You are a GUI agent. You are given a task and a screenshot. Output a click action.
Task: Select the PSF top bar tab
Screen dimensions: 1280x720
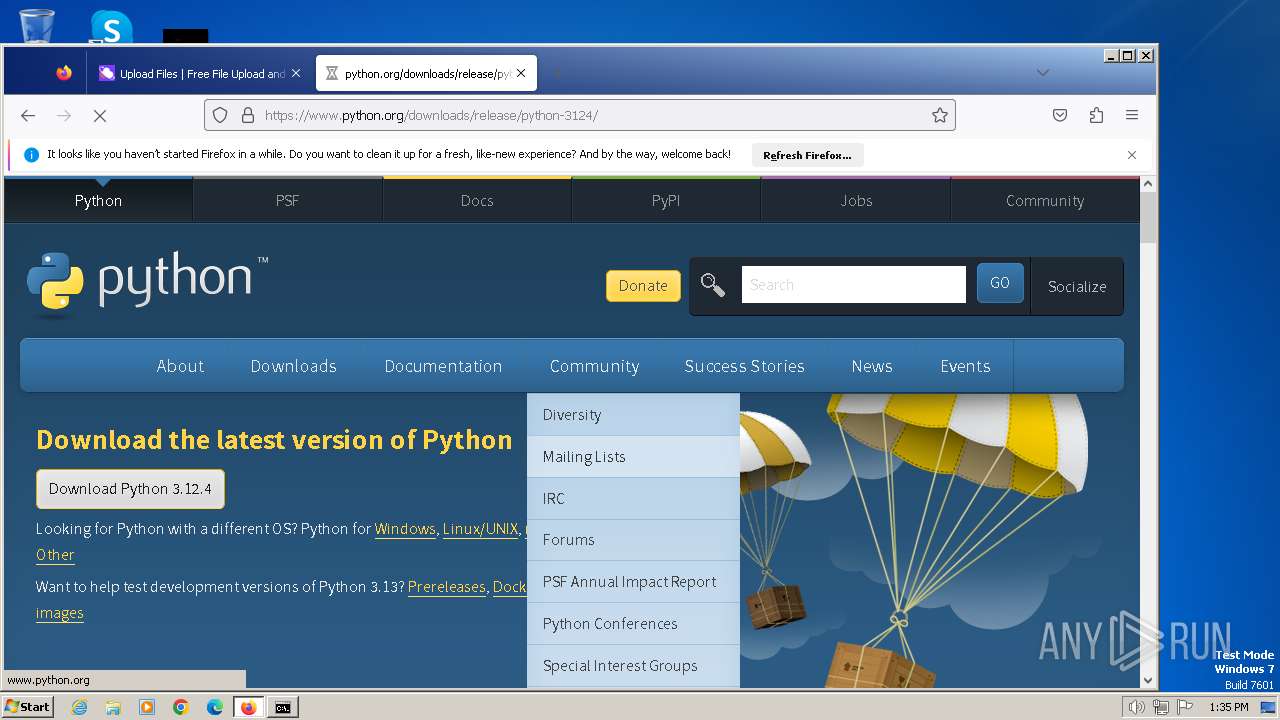click(x=287, y=200)
